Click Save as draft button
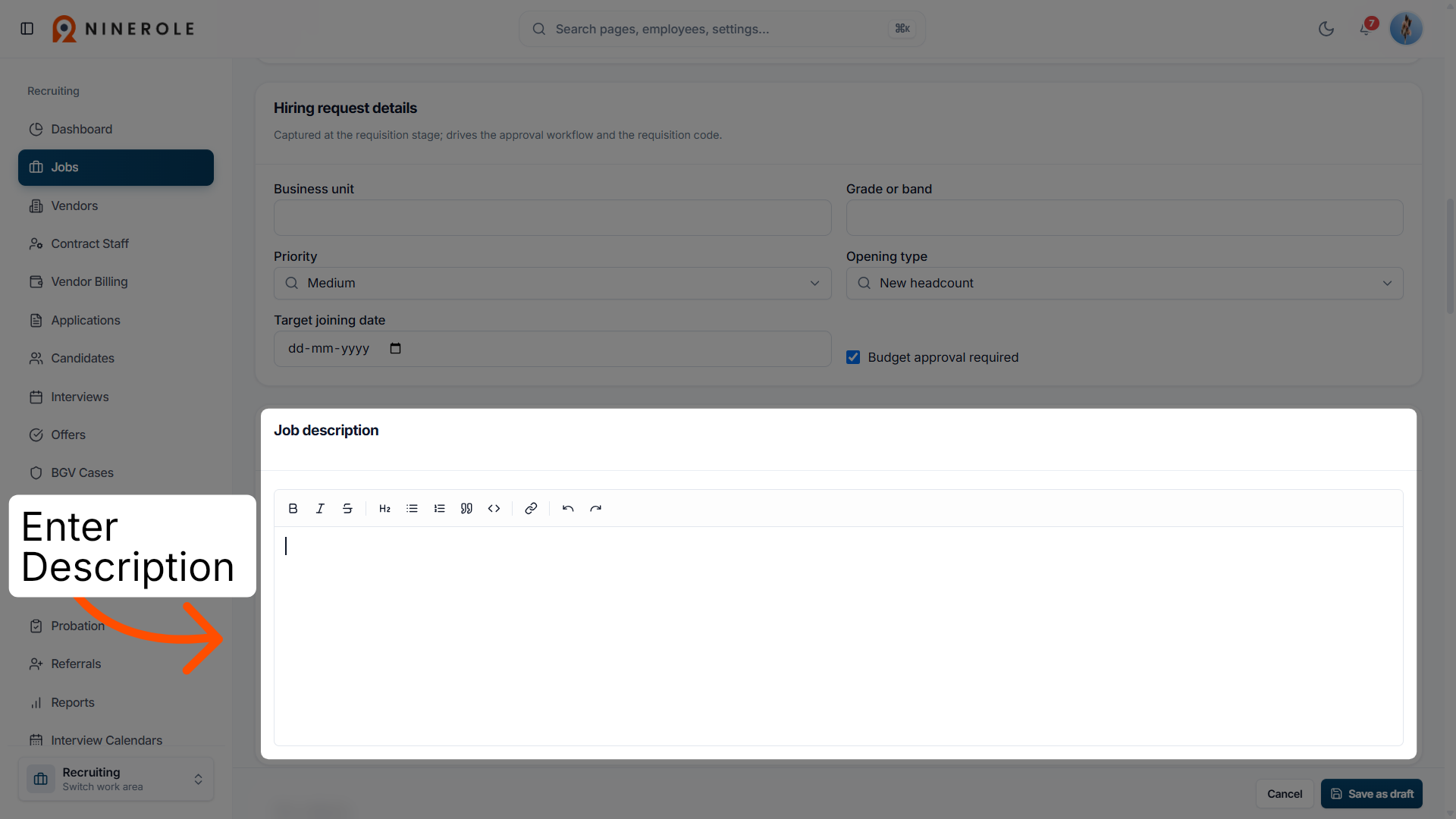Image resolution: width=1456 pixels, height=819 pixels. pyautogui.click(x=1371, y=794)
